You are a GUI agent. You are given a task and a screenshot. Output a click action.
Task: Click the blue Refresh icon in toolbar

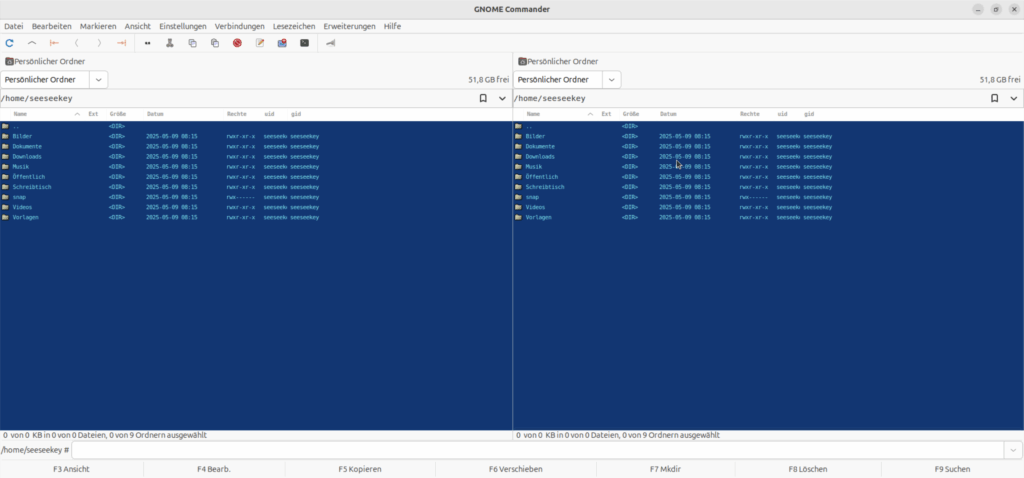coord(10,43)
